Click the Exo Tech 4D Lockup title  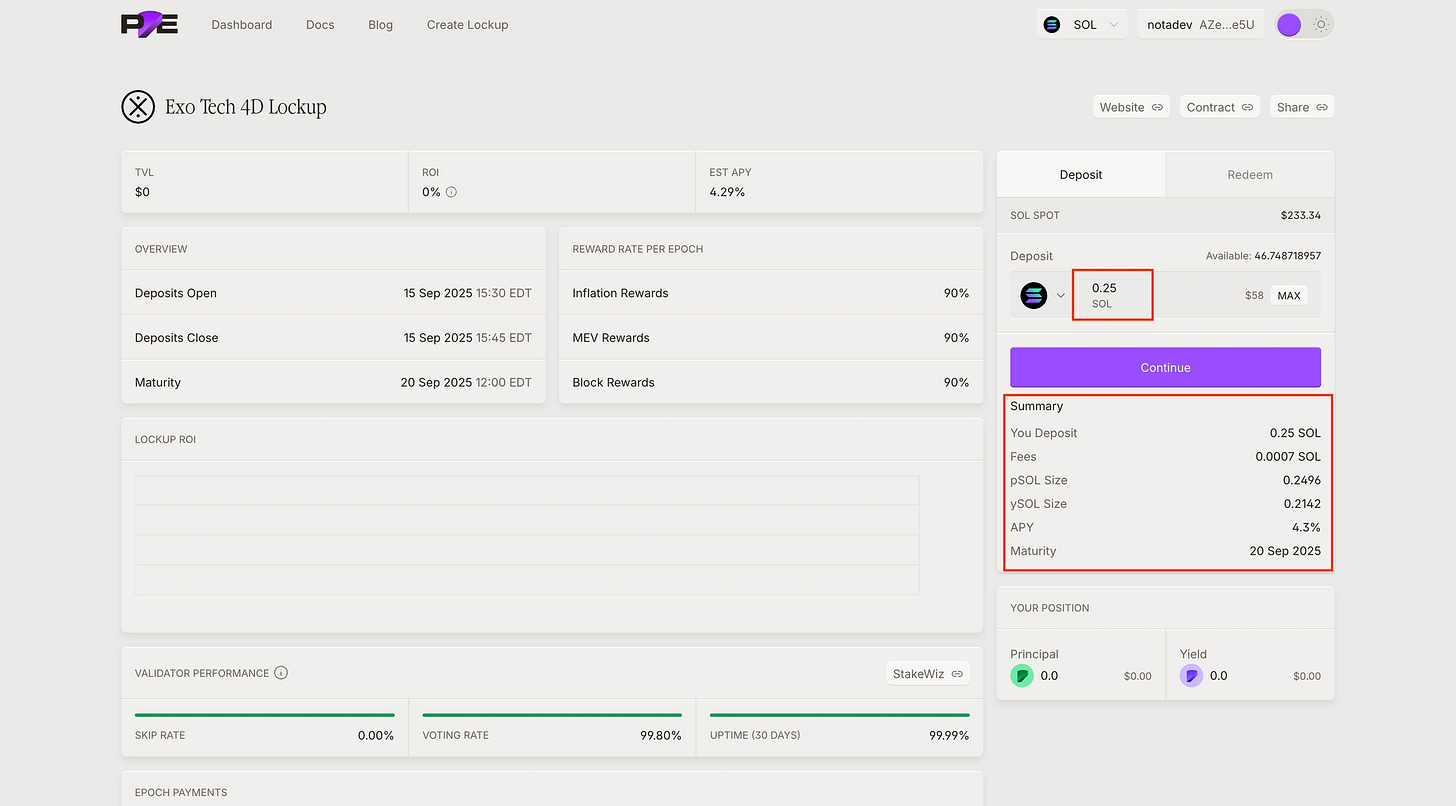click(246, 107)
